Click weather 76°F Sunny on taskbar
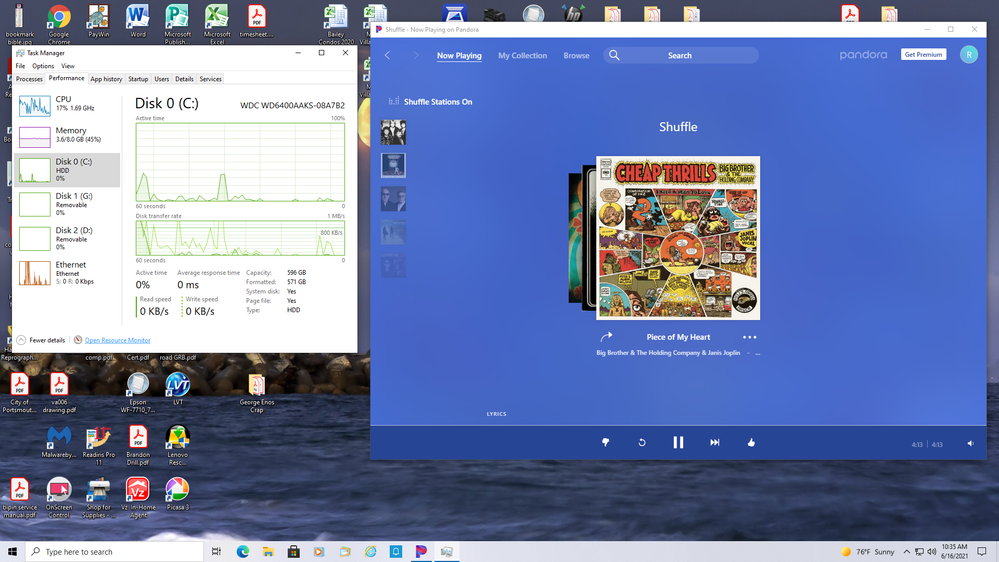 [x=868, y=552]
